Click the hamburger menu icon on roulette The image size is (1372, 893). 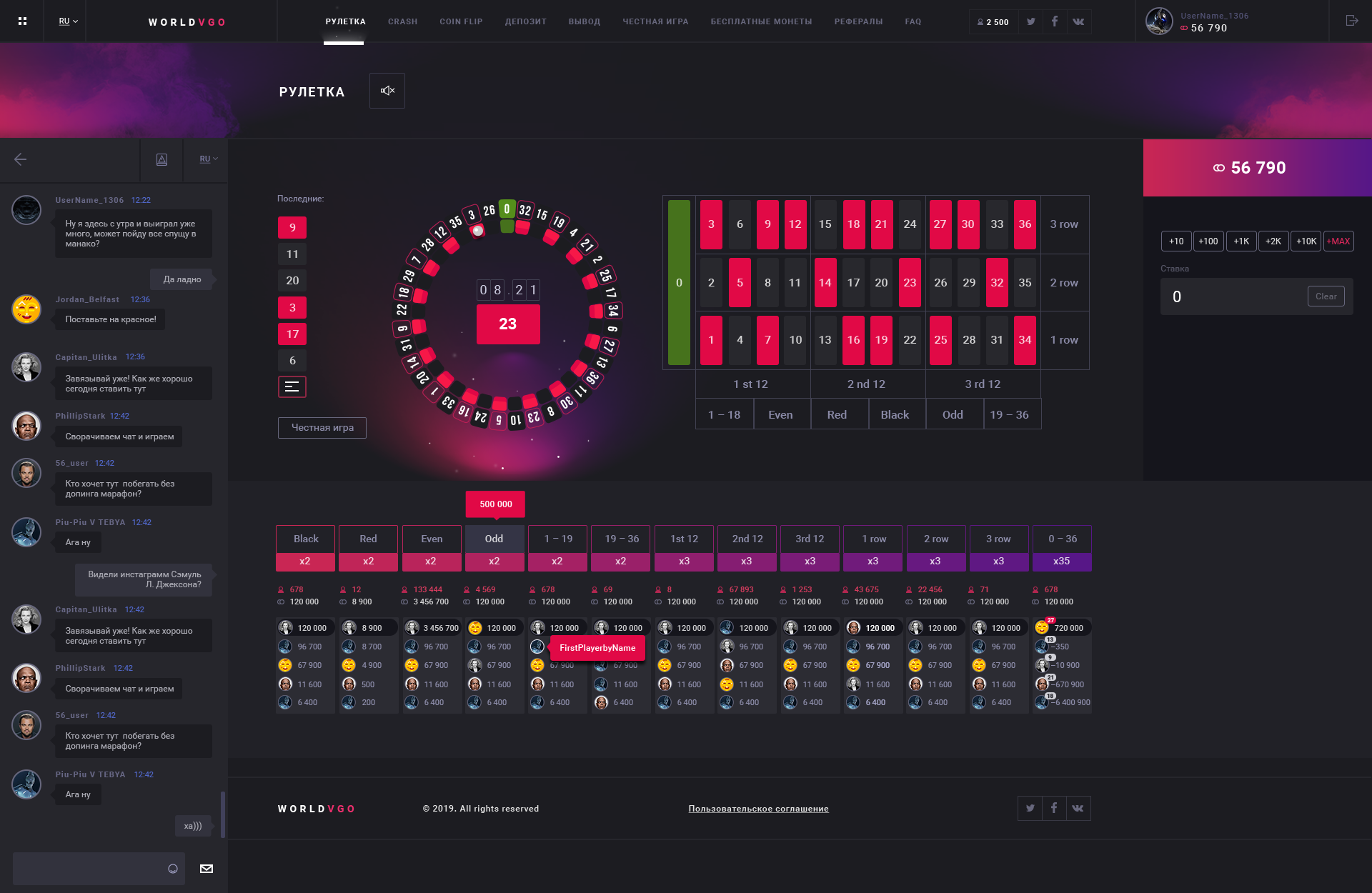292,387
